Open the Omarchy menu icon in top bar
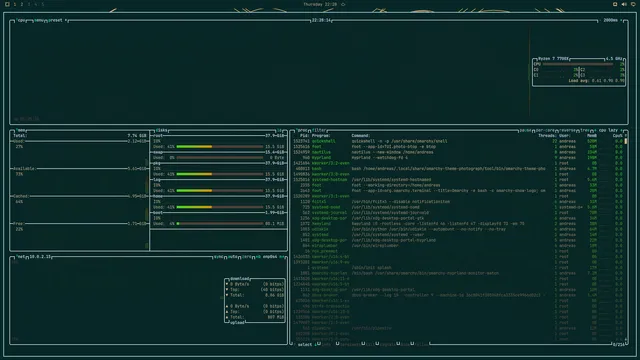 7,4
